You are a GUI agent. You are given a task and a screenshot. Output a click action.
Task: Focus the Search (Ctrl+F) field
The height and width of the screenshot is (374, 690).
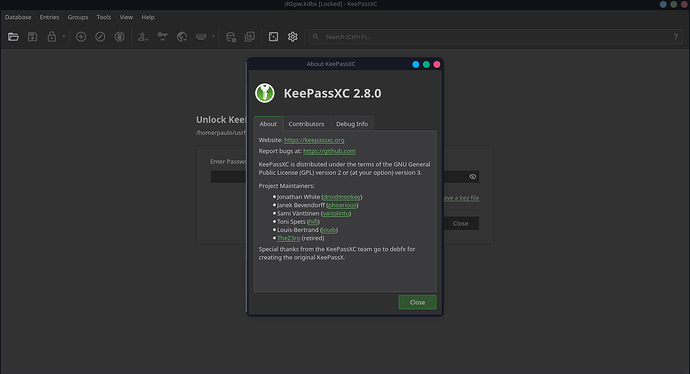click(495, 37)
